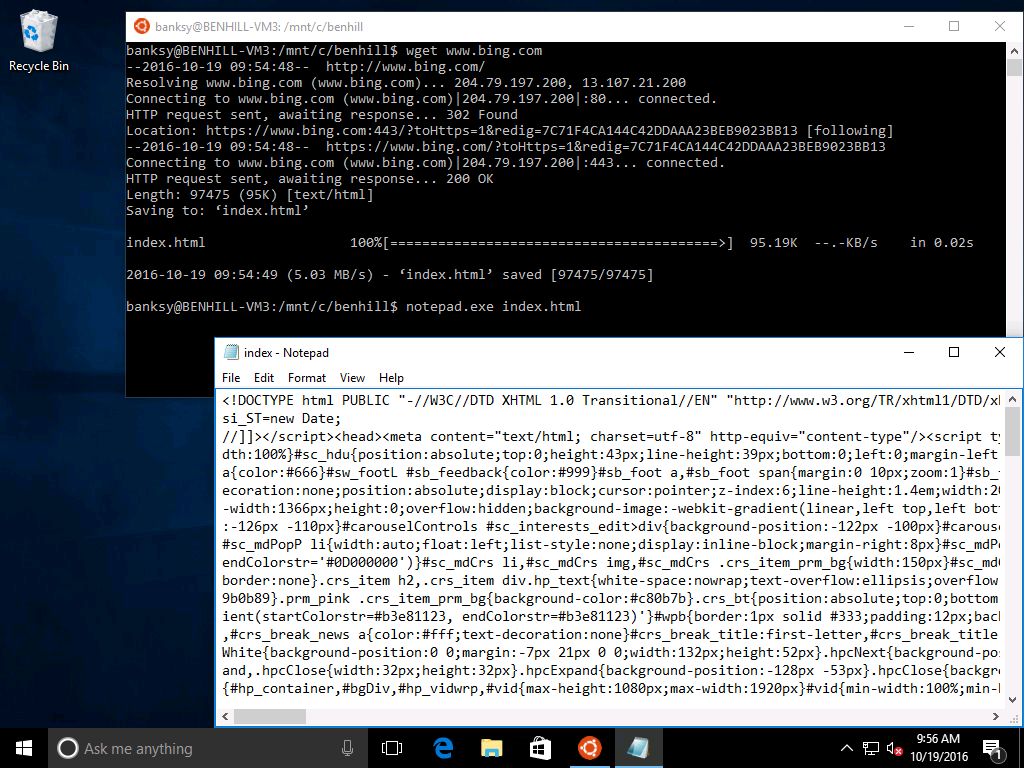Show hidden tray icons chevron
The width and height of the screenshot is (1025, 768).
[846, 748]
